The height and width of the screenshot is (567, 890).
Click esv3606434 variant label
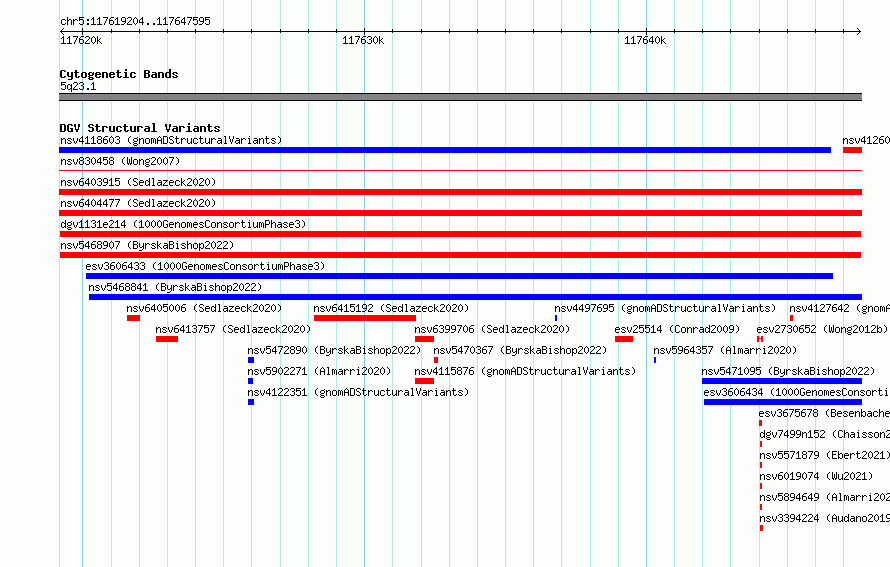pos(796,392)
